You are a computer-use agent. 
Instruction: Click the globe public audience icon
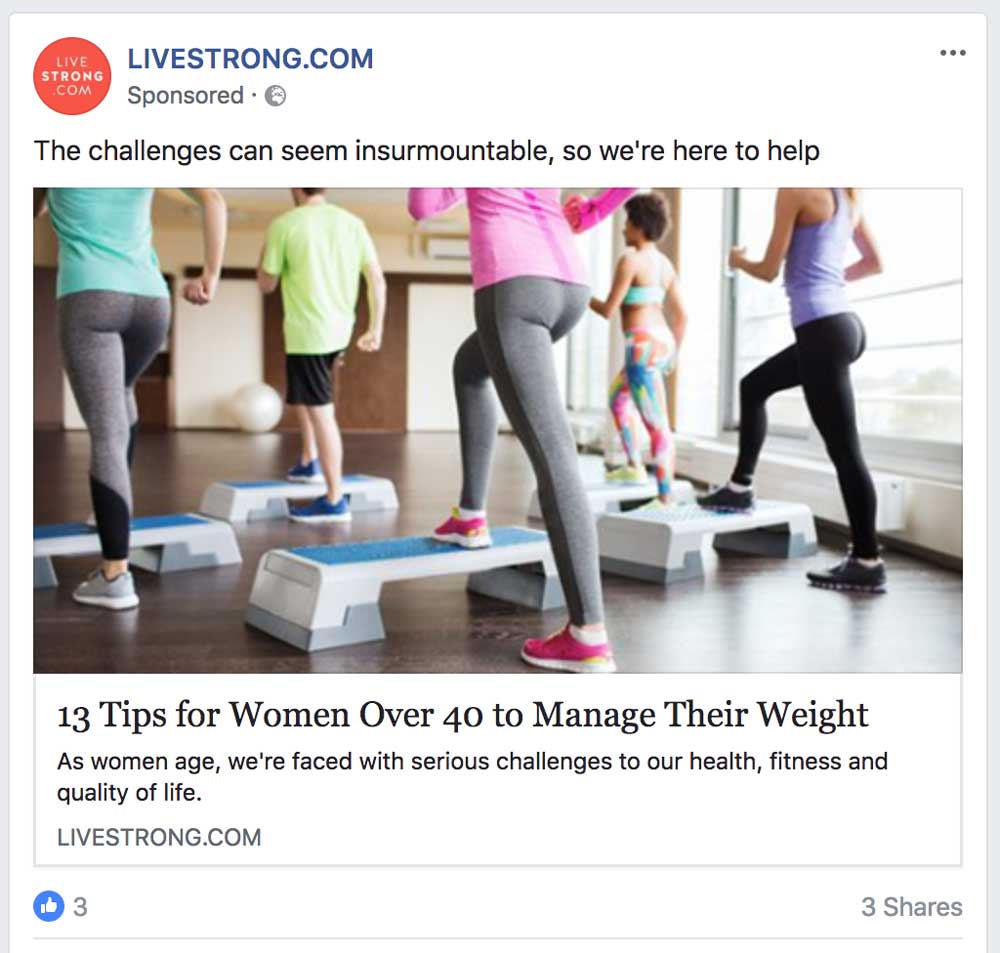point(276,96)
